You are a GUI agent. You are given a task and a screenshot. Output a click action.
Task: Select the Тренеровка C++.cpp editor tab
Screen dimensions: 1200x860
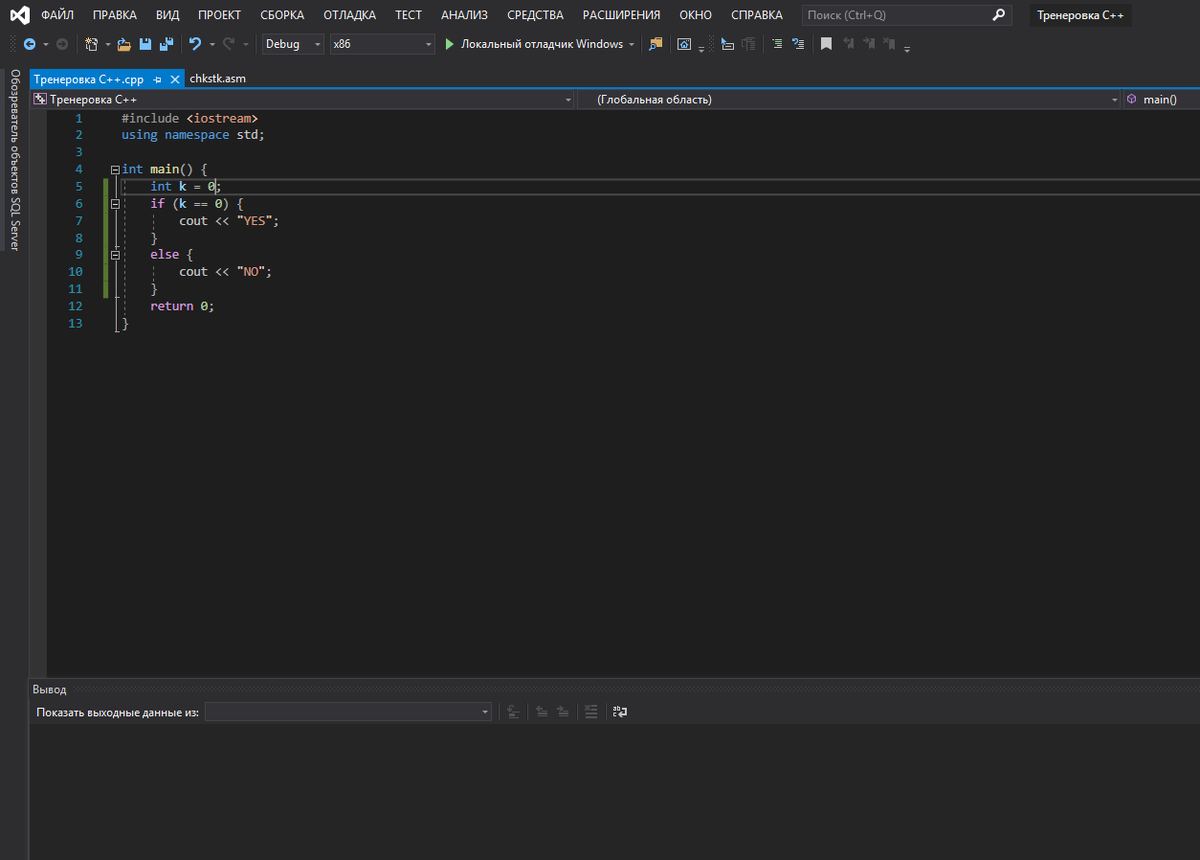click(89, 79)
